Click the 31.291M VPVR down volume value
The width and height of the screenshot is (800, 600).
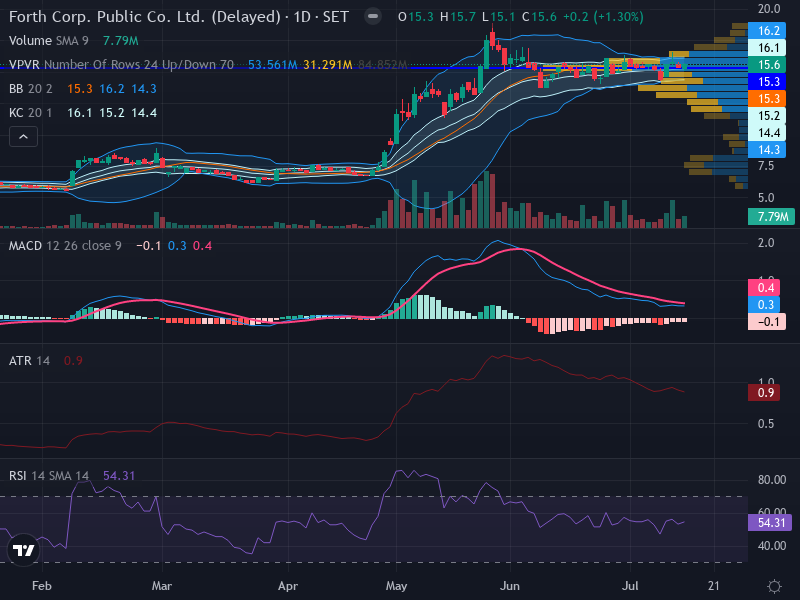coord(328,65)
